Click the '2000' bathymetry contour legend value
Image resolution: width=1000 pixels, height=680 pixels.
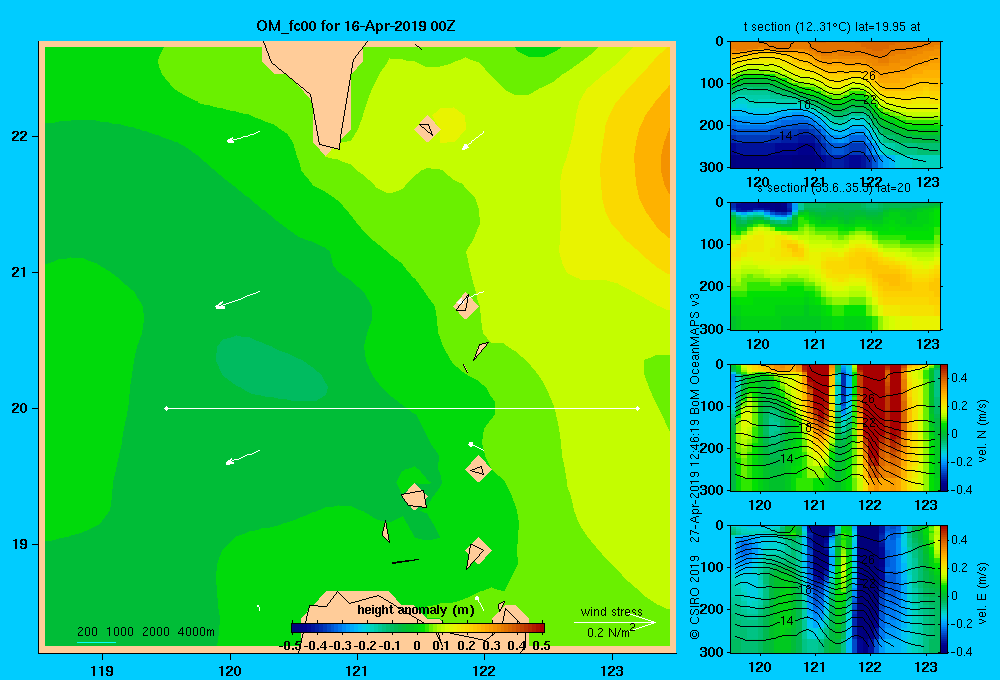click(156, 632)
